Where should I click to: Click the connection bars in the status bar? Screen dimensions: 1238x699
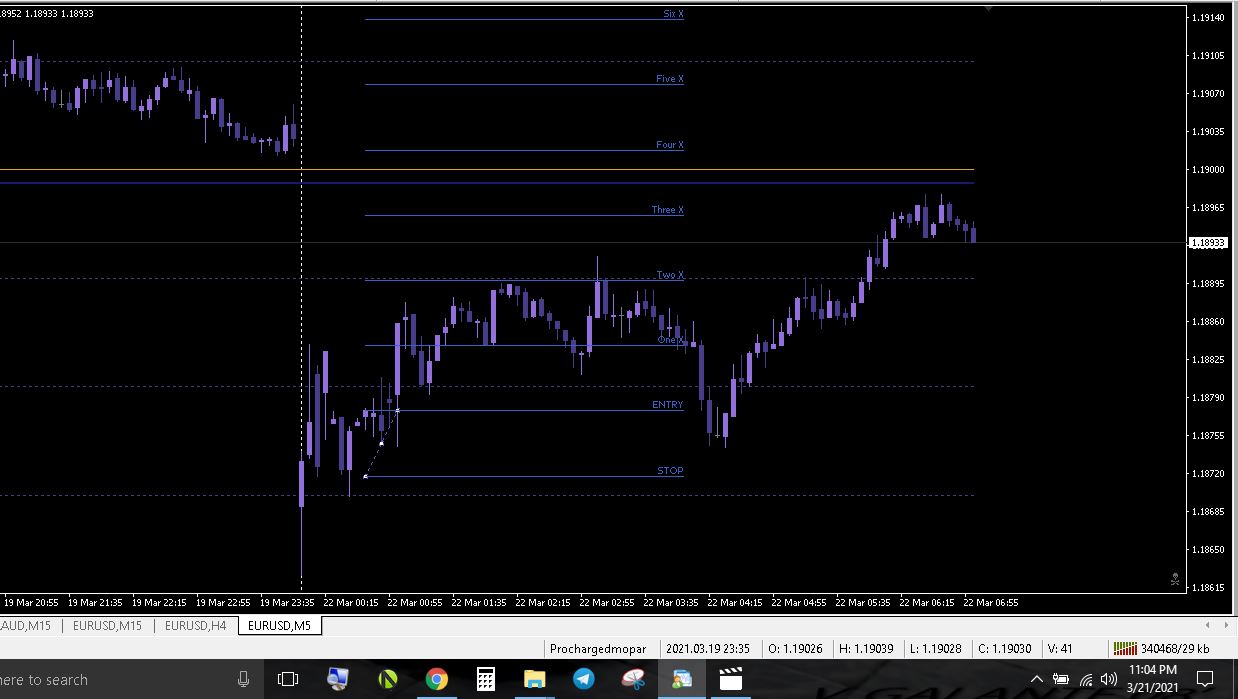point(1124,648)
